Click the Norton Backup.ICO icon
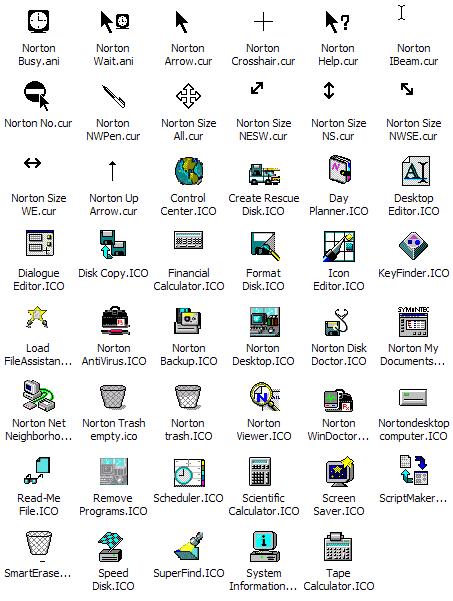The width and height of the screenshot is (453, 601). click(187, 321)
